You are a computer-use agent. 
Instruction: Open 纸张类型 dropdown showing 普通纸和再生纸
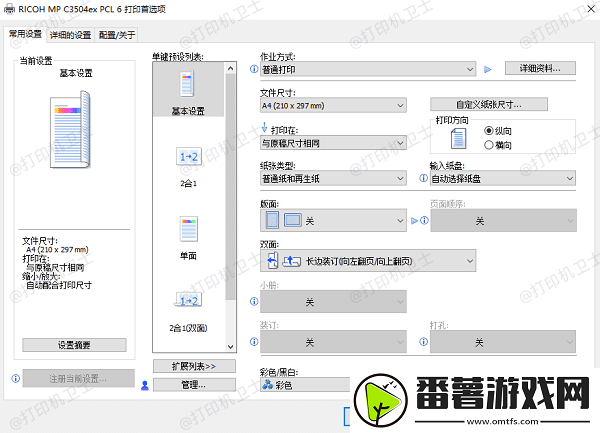coord(333,178)
